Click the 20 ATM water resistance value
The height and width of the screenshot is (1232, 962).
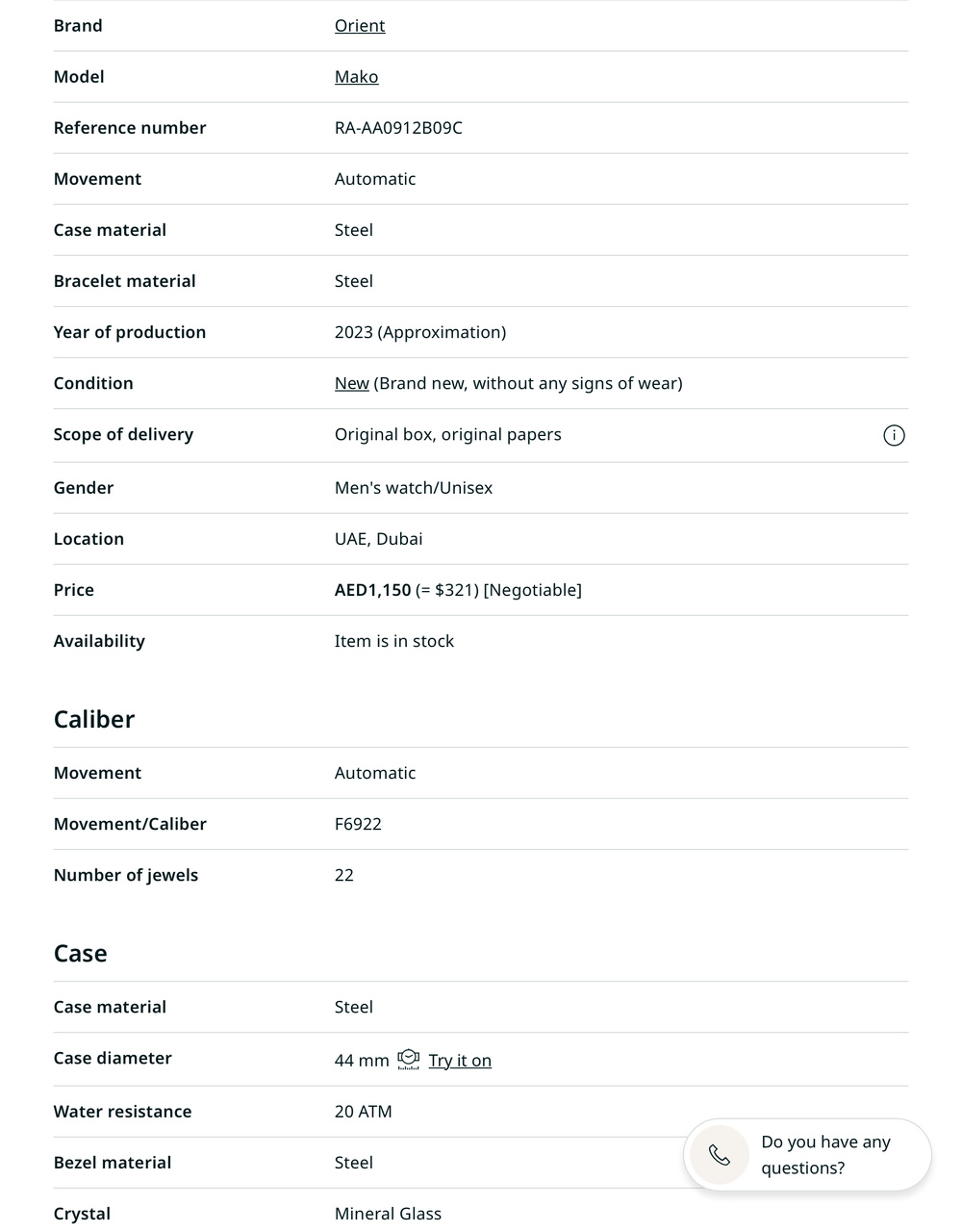tap(363, 1112)
